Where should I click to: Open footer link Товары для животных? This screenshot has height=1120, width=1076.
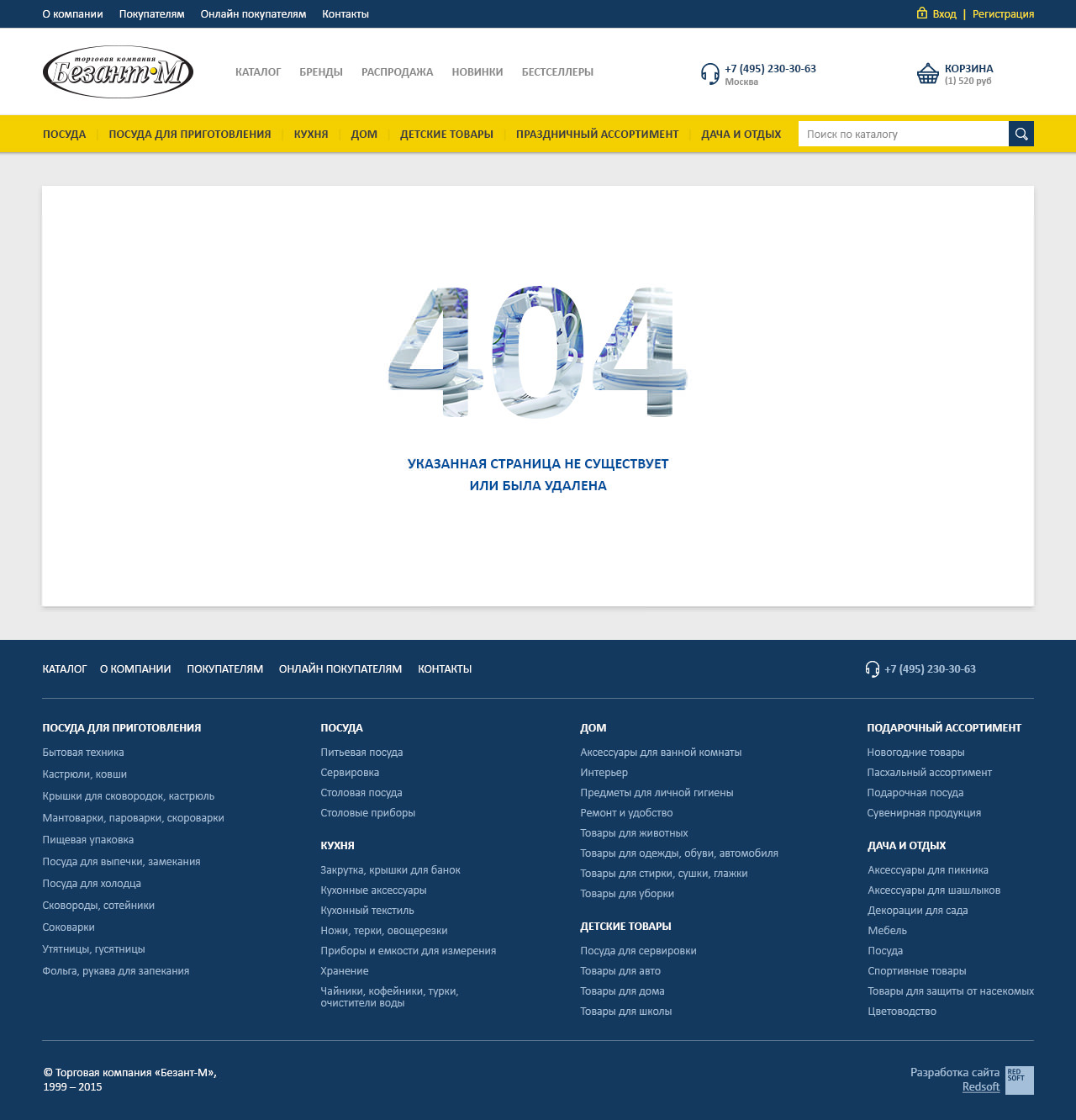(x=634, y=833)
